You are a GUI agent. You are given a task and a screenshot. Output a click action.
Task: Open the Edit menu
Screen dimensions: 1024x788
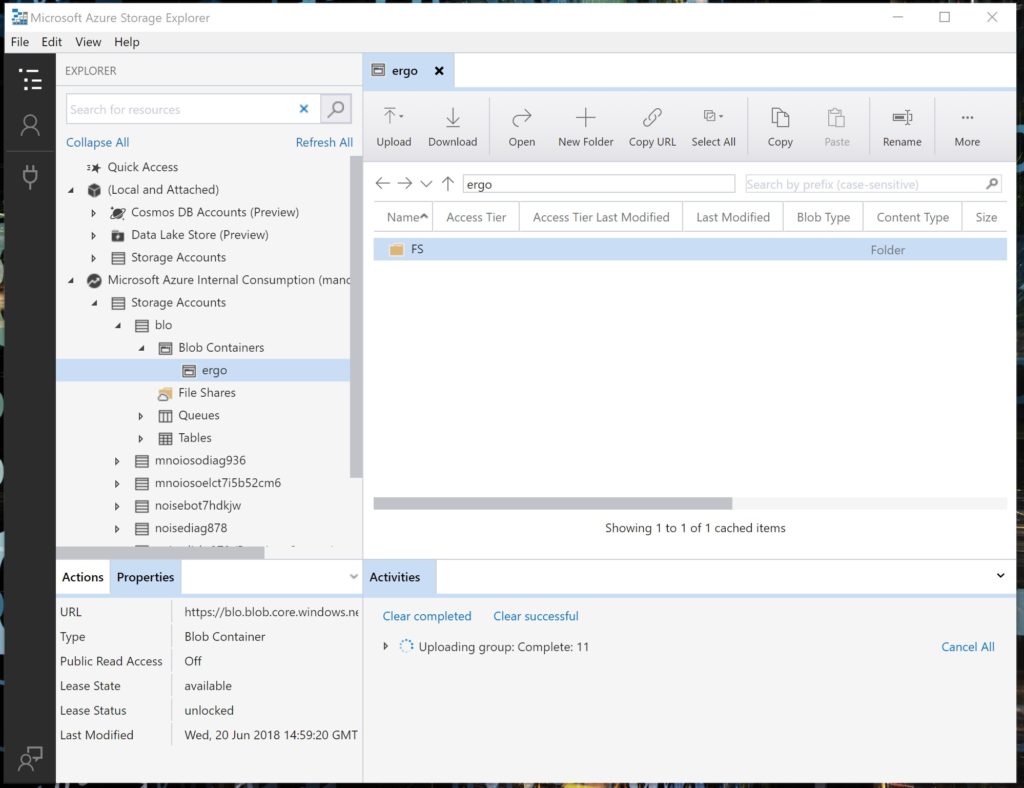click(x=52, y=42)
